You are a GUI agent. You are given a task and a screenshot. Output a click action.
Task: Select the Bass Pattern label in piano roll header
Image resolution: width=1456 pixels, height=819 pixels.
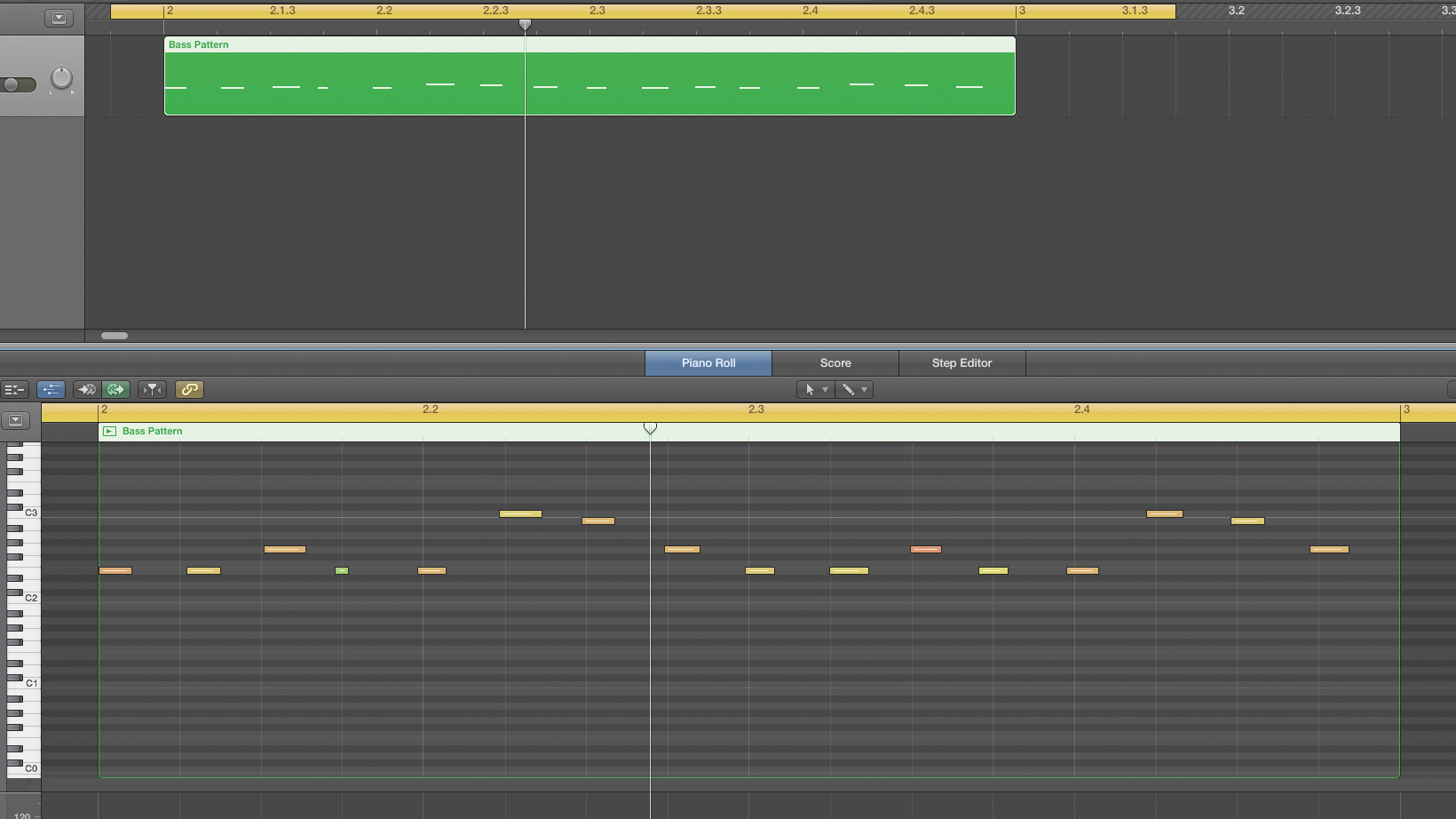[x=153, y=431]
